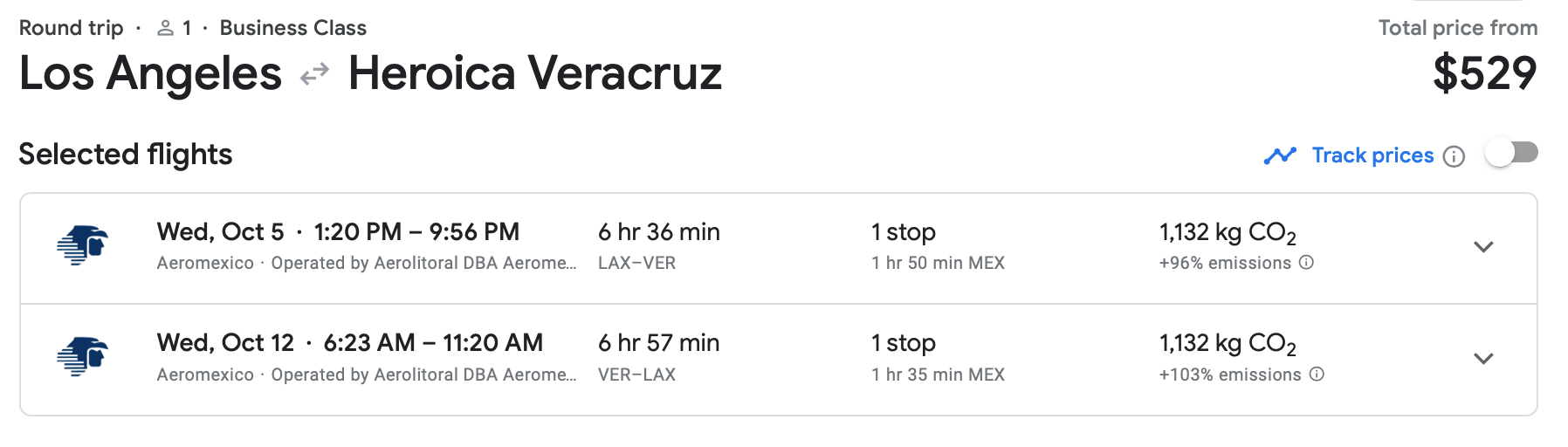The image size is (1568, 447).
Task: Click the round-trip arrows between cities
Action: point(314,74)
